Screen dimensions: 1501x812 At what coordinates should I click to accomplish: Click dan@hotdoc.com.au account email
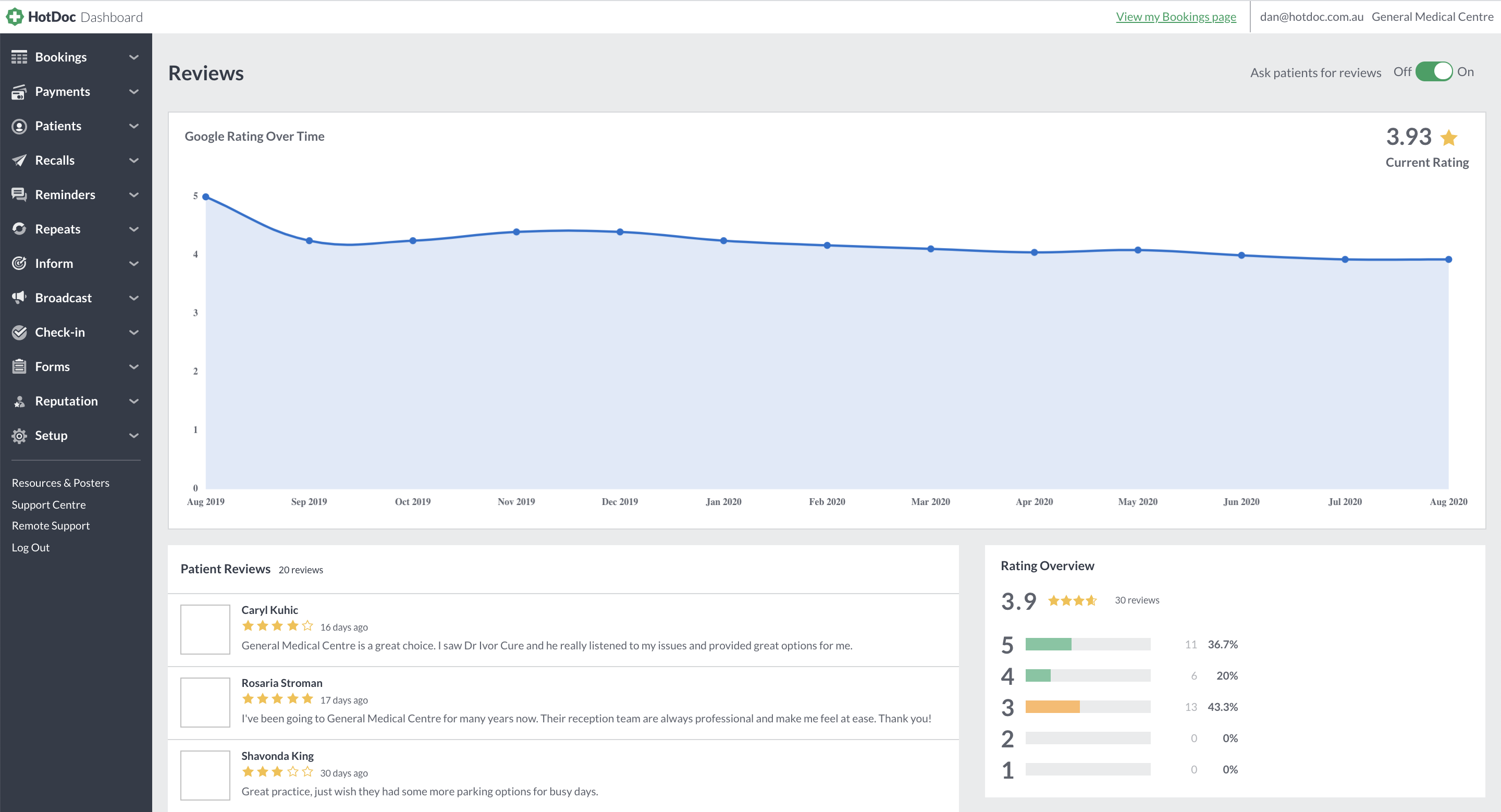pyautogui.click(x=1312, y=17)
